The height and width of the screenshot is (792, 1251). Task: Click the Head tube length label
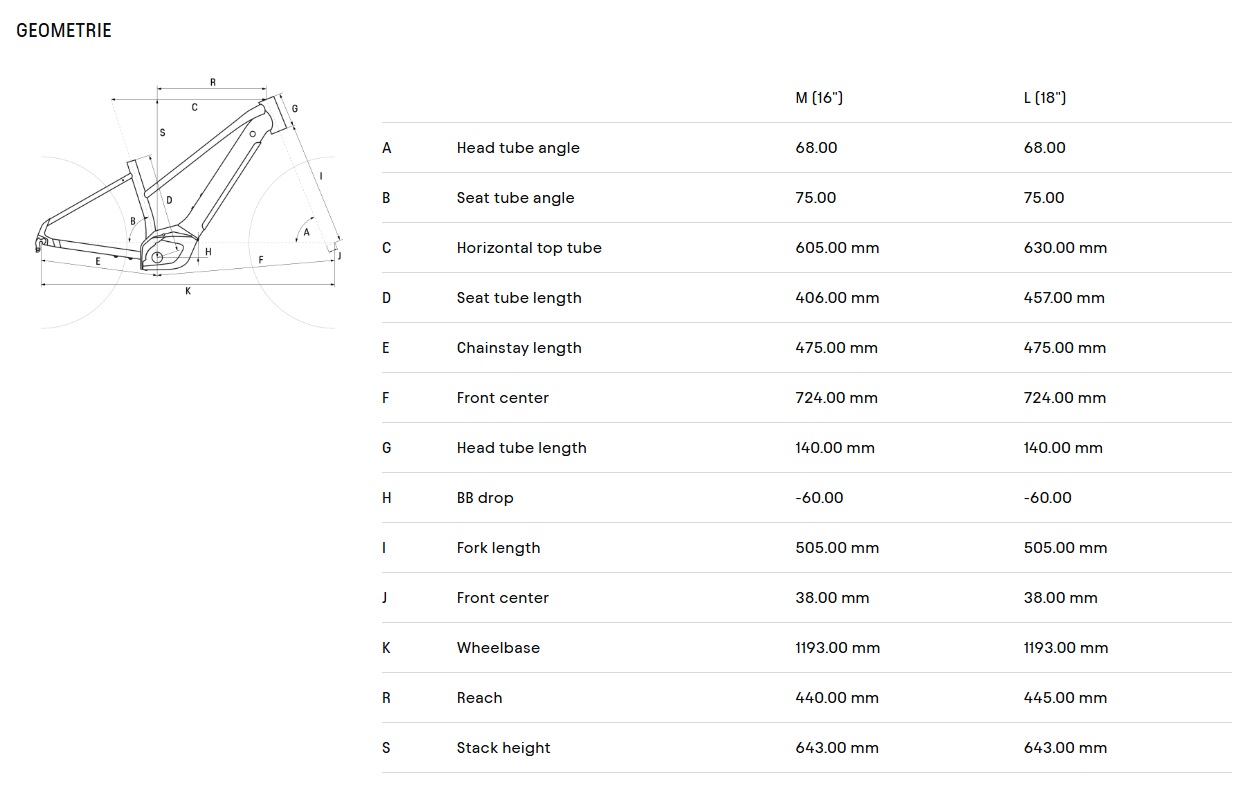coord(521,448)
